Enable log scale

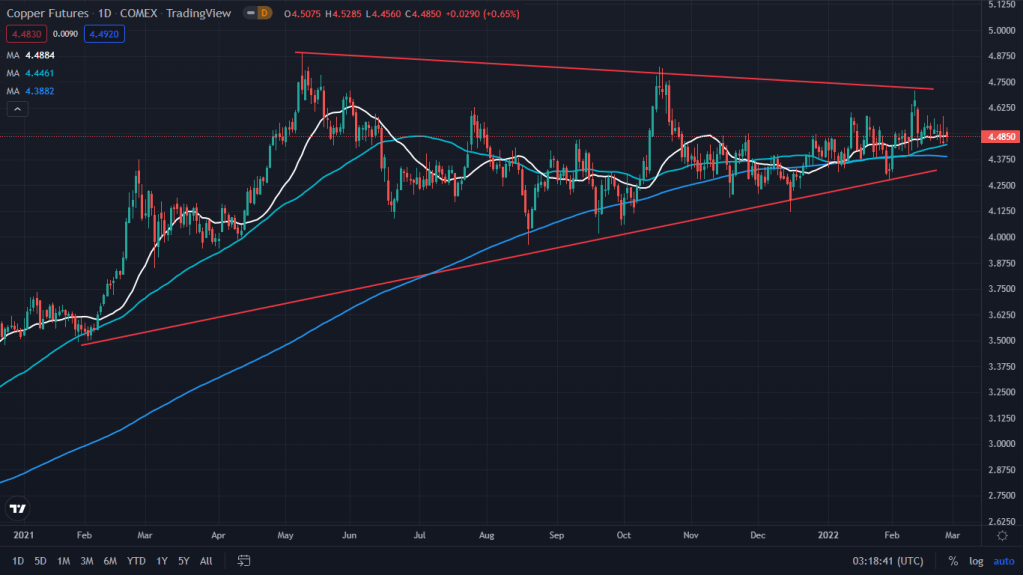976,561
